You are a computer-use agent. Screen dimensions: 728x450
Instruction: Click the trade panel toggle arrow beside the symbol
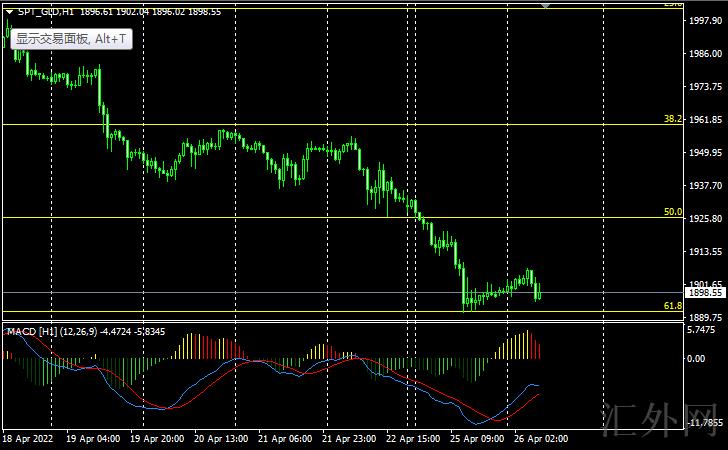[x=9, y=13]
